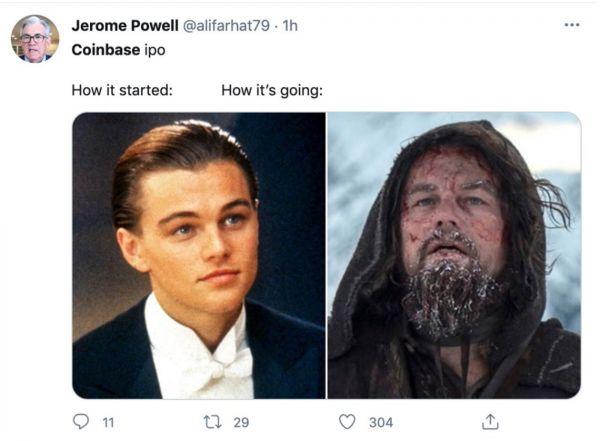Visit the @alifarhat79 handle link
Screen dimensions: 600x441
coord(227,26)
